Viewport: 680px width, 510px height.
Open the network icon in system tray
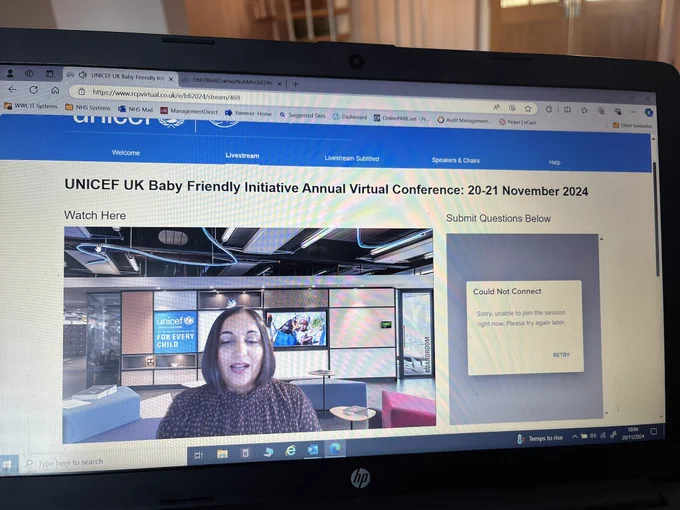(x=603, y=435)
